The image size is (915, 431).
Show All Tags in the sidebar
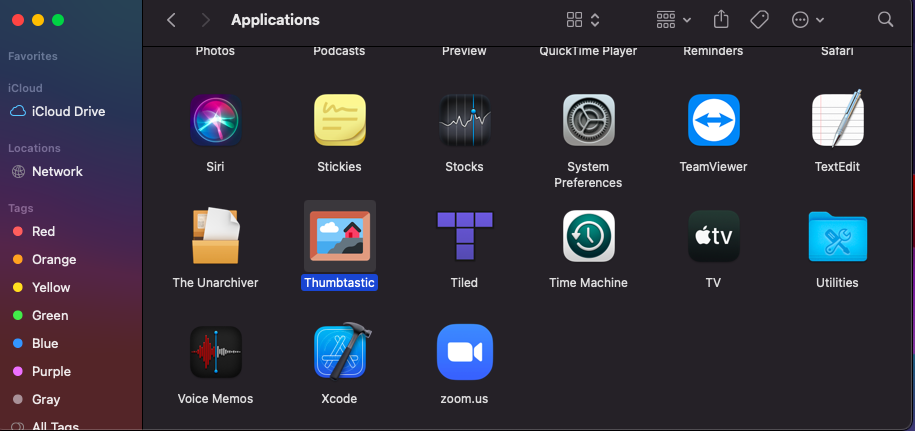coord(46,426)
